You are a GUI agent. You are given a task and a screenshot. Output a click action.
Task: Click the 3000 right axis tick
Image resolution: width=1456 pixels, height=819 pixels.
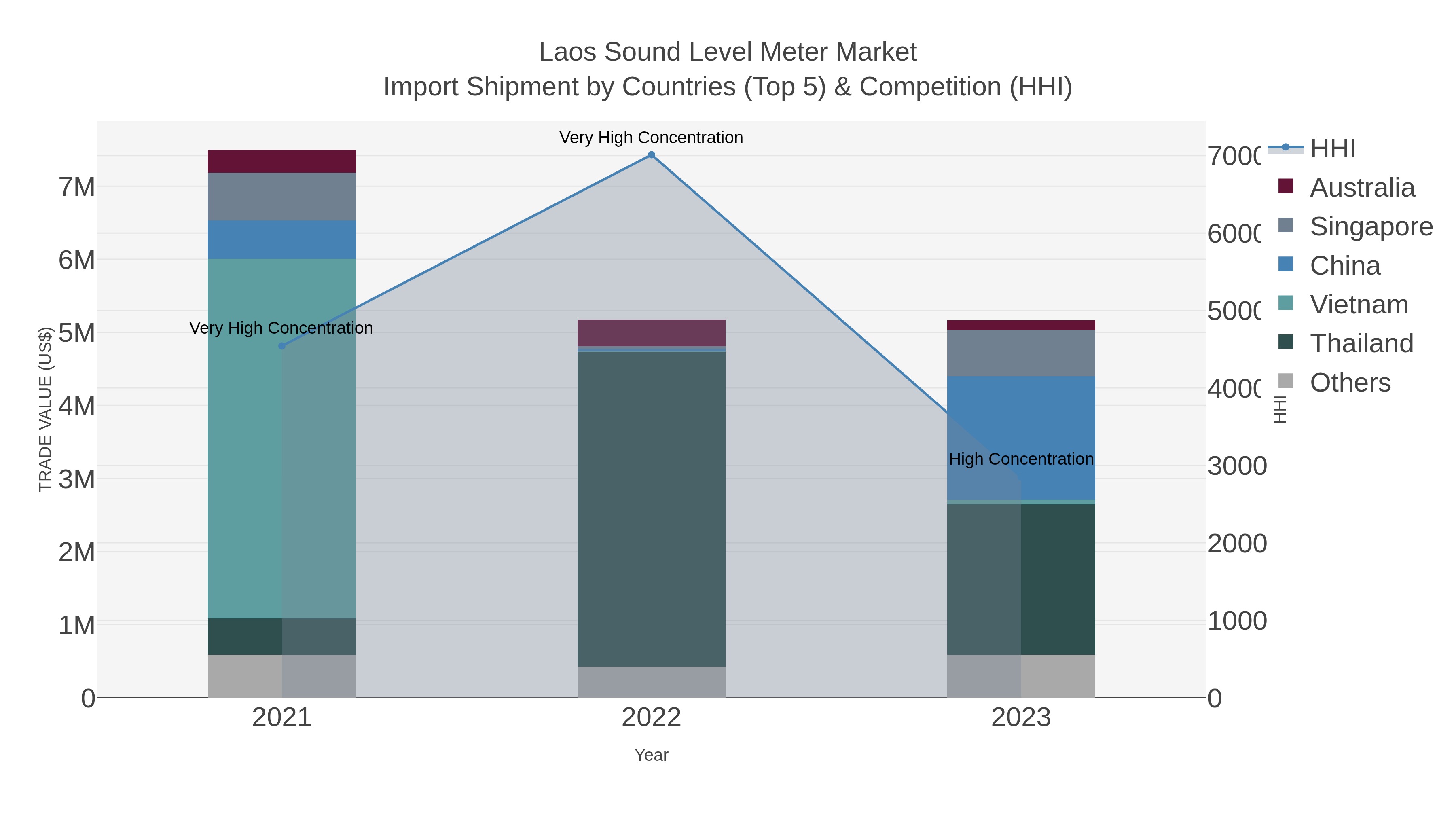(1237, 466)
